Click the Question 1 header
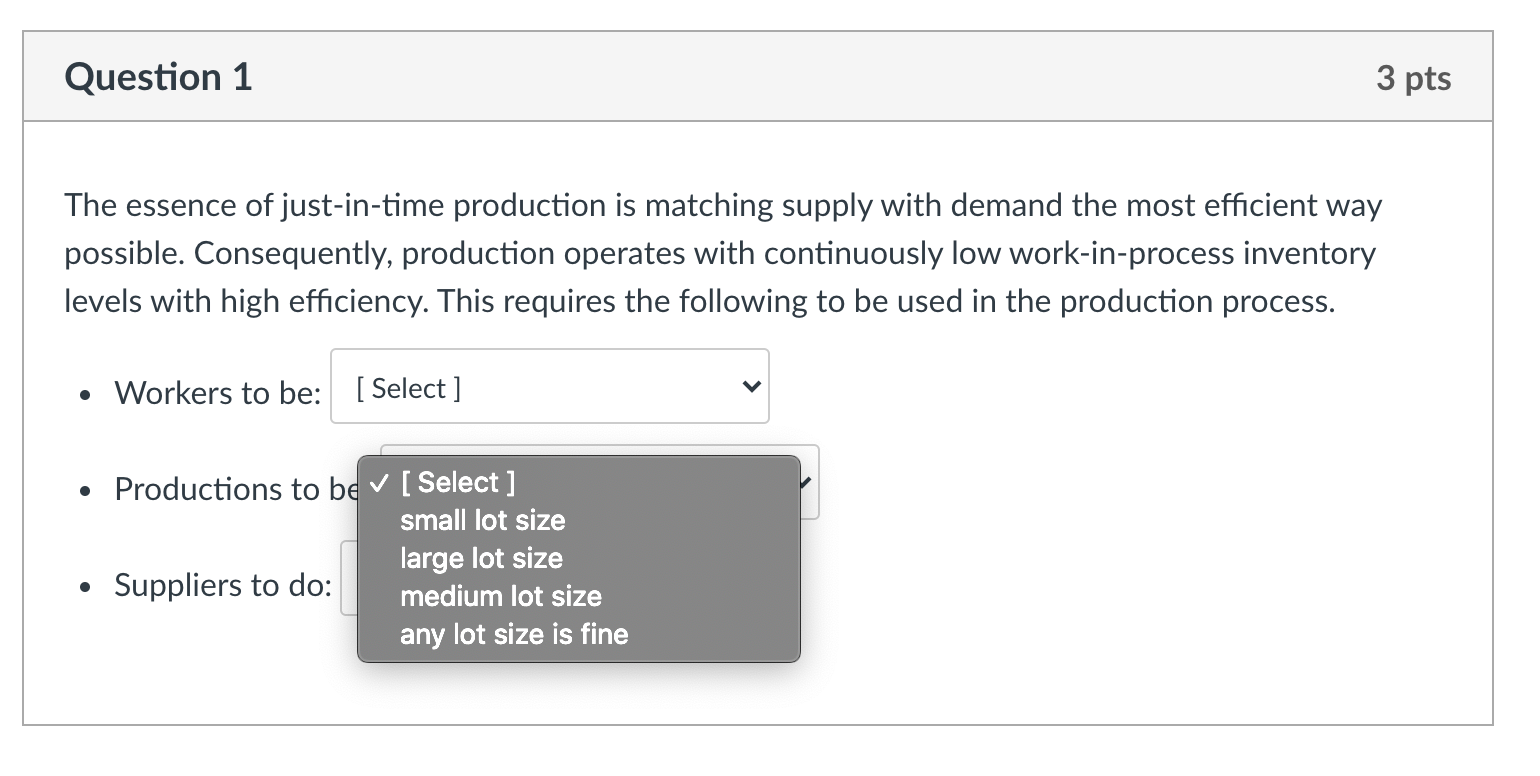 (157, 76)
